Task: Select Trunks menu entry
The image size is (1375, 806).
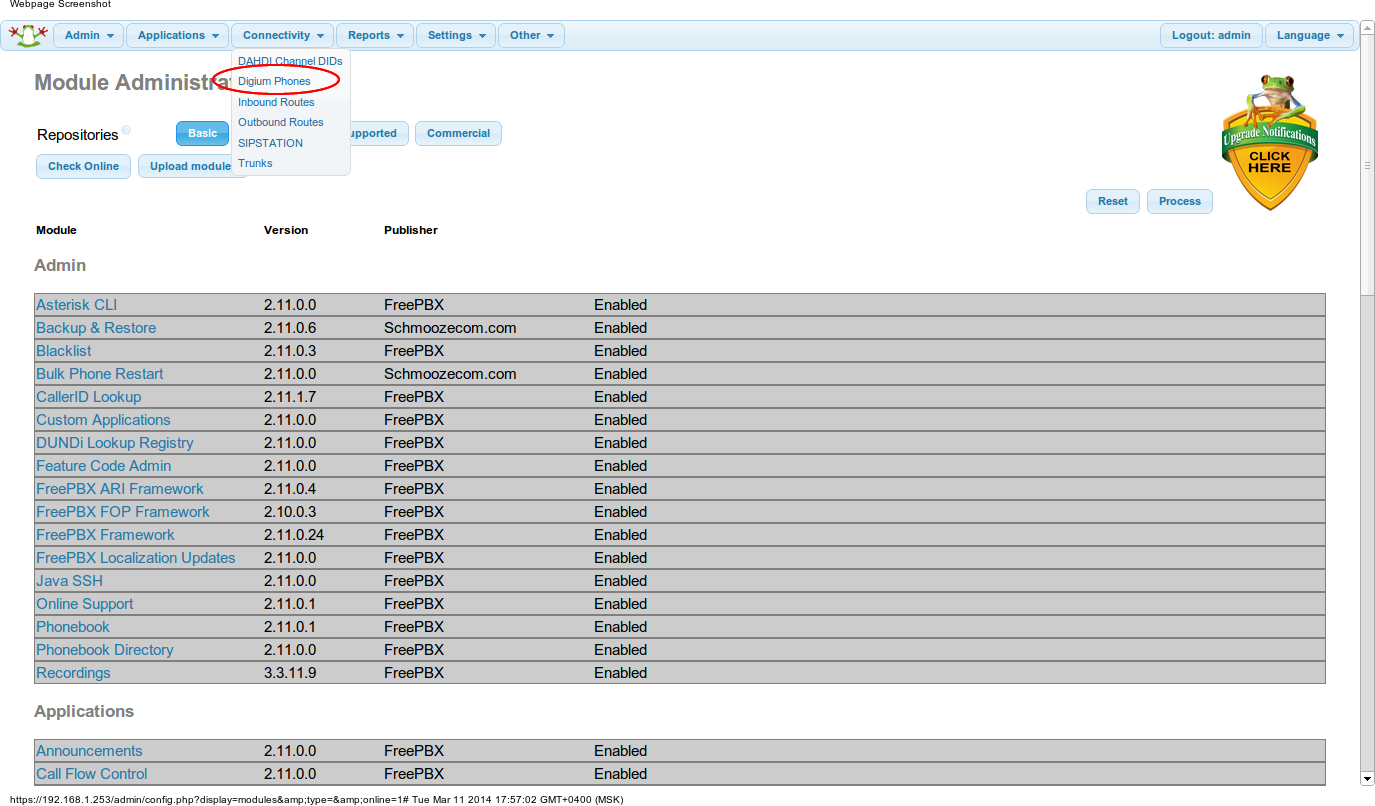Action: [255, 163]
